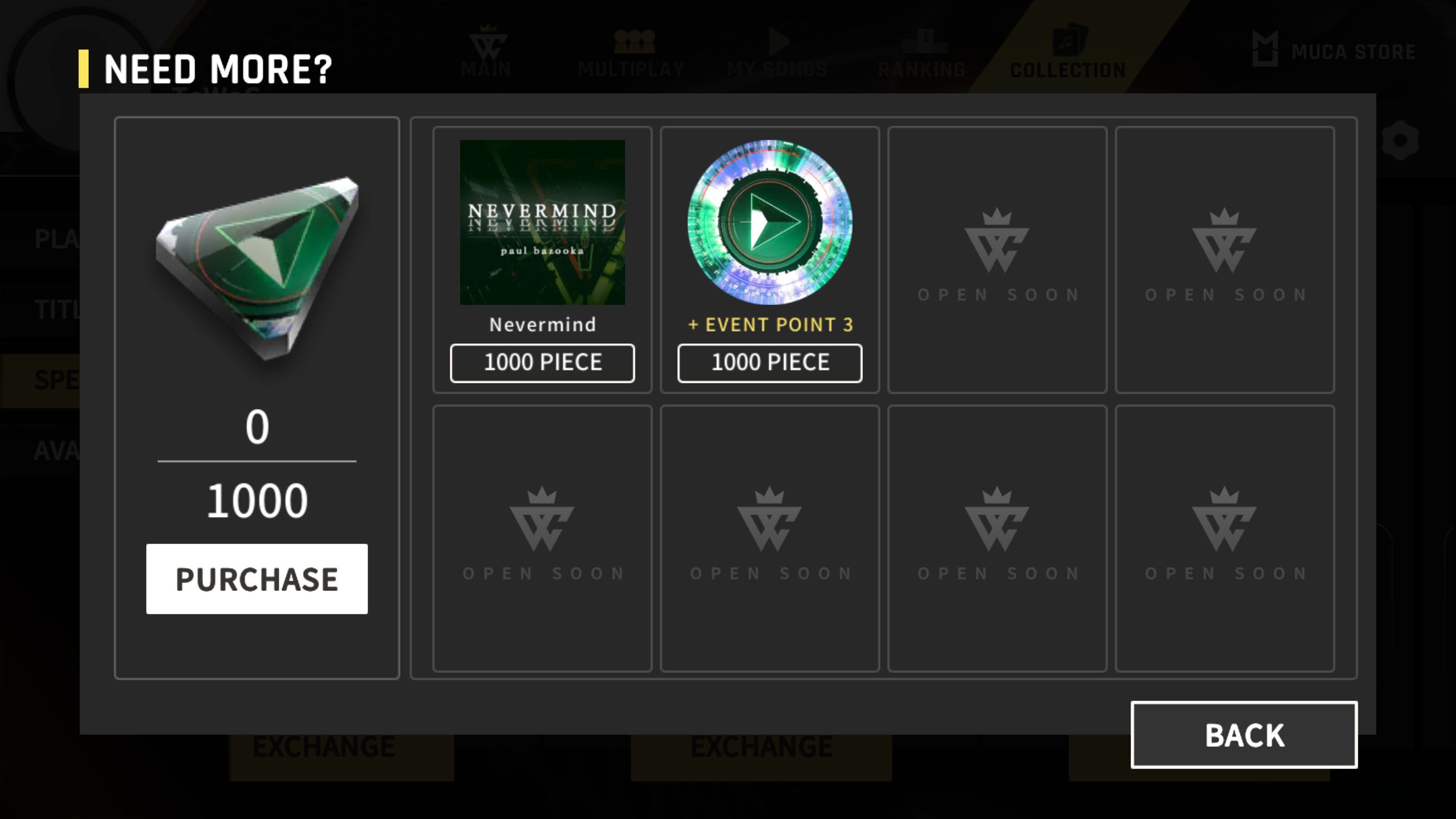Click the top row third OPEN SOON crown icon
The width and height of the screenshot is (1456, 819).
997,241
